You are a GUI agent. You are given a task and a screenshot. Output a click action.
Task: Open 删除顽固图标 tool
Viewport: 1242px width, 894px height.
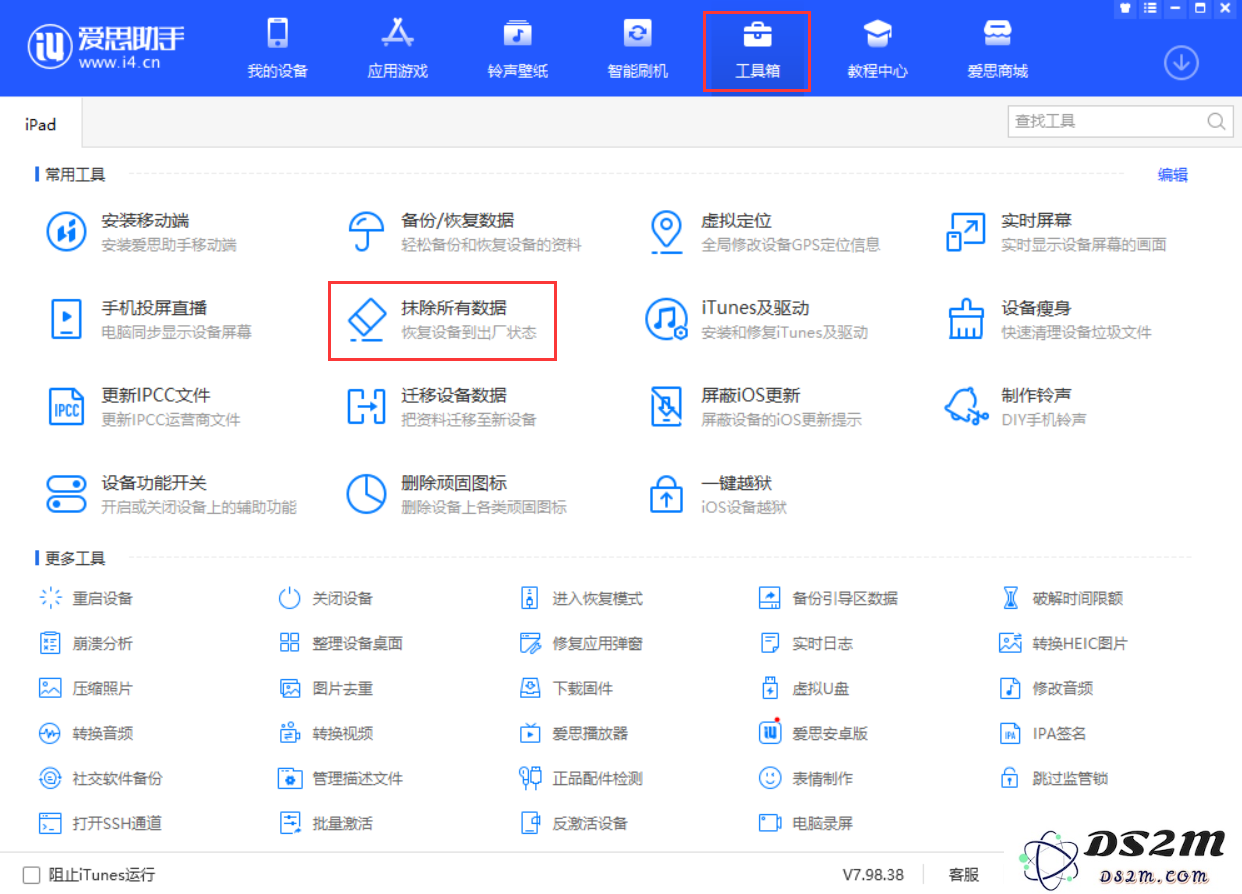(x=456, y=494)
